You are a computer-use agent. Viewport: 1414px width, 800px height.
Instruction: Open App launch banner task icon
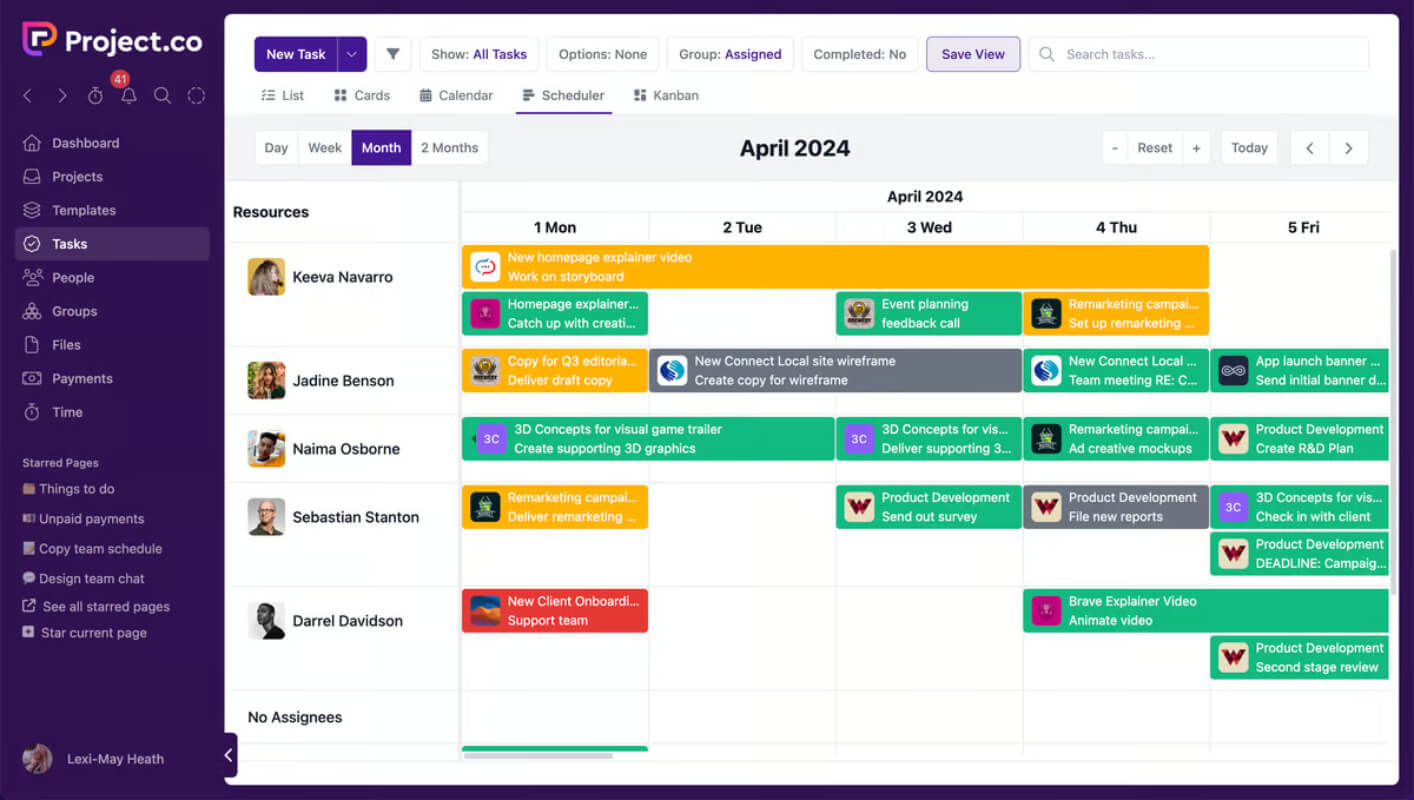[x=1233, y=371]
